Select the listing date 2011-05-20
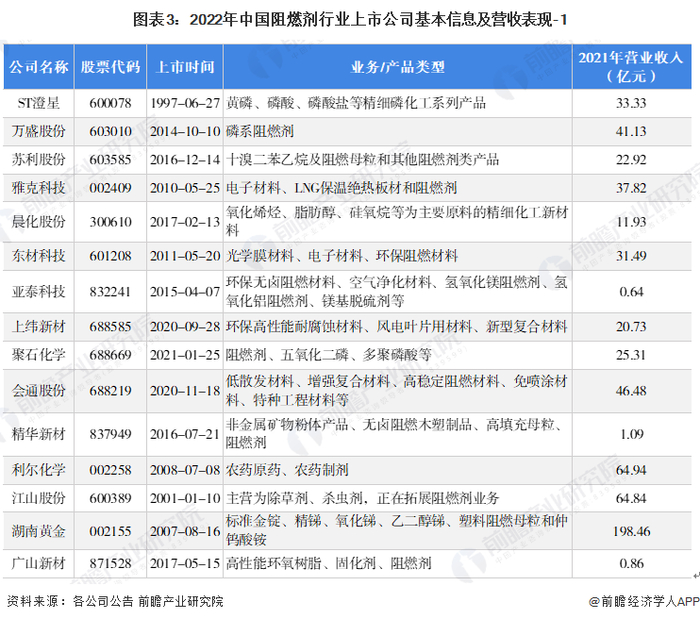Screen dimensions: 700x621 185,256
